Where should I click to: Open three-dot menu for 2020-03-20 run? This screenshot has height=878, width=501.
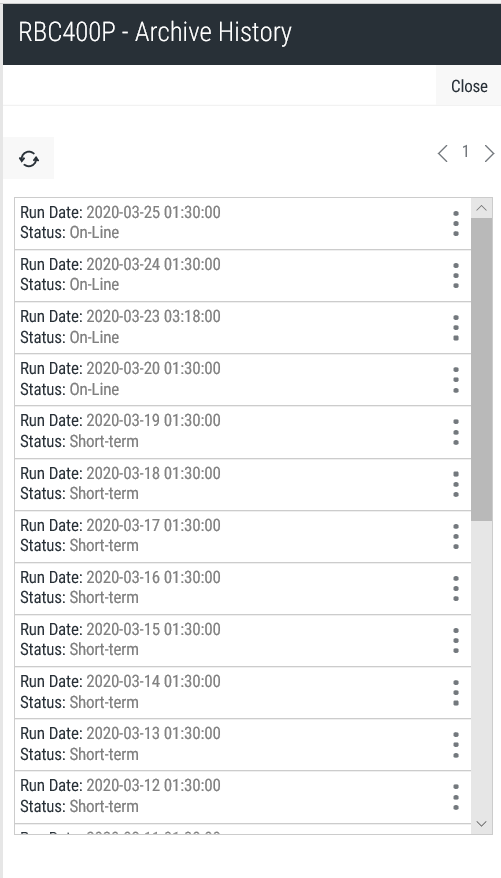point(456,380)
